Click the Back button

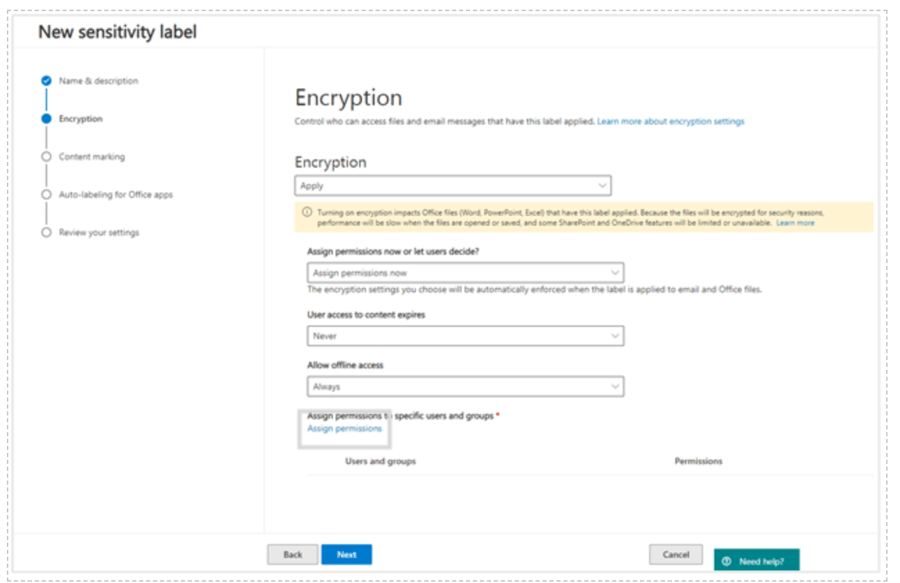click(x=292, y=554)
